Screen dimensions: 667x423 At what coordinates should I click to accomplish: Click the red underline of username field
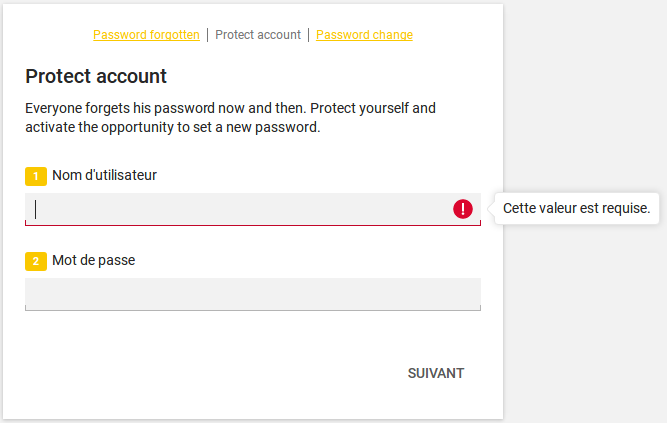[252, 225]
